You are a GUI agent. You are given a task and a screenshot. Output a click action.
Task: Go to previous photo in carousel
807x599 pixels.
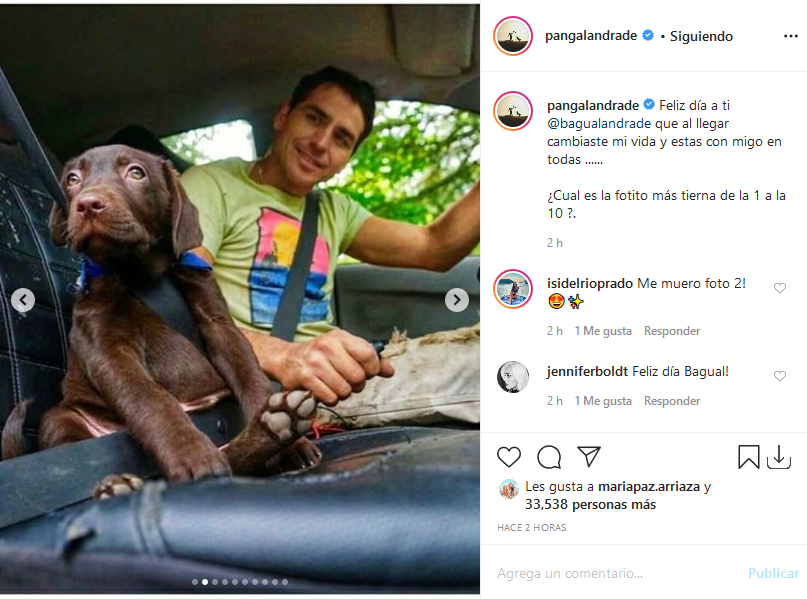coord(23,300)
